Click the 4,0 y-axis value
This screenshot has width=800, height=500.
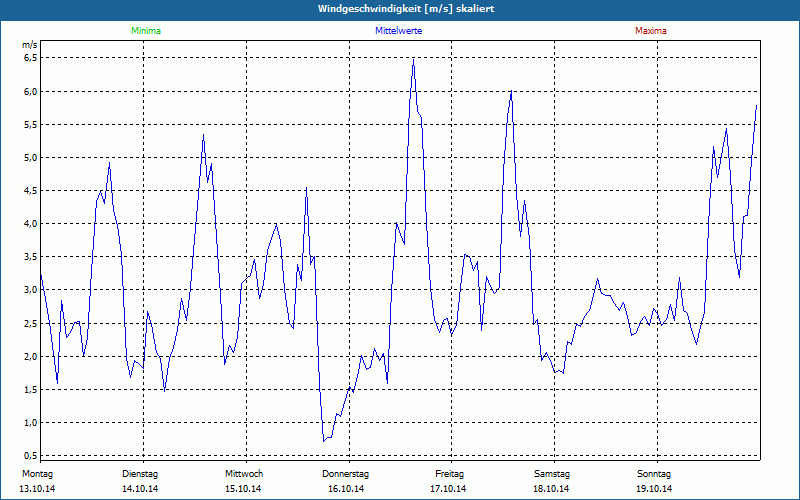31,223
